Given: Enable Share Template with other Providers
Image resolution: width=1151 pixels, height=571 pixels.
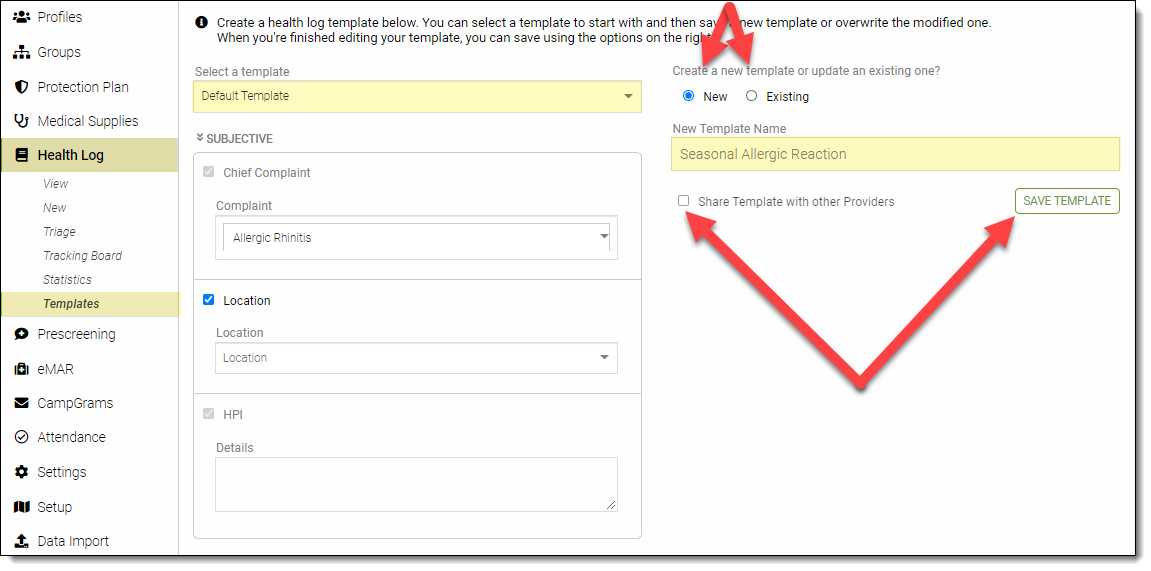Looking at the screenshot, I should (x=684, y=201).
